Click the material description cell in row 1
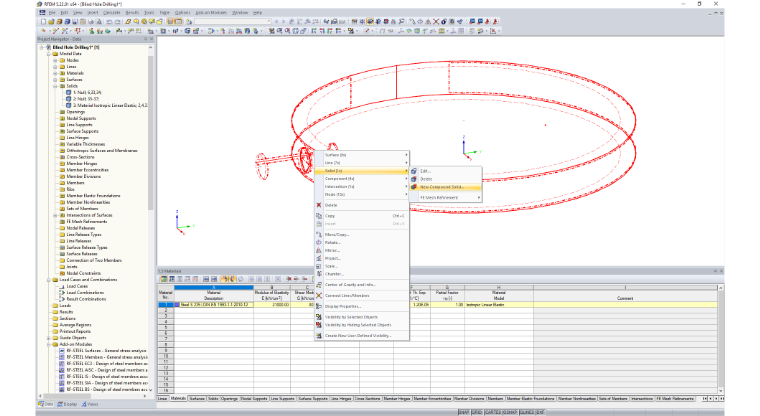Viewport: 760px width, 416px height. (x=214, y=305)
